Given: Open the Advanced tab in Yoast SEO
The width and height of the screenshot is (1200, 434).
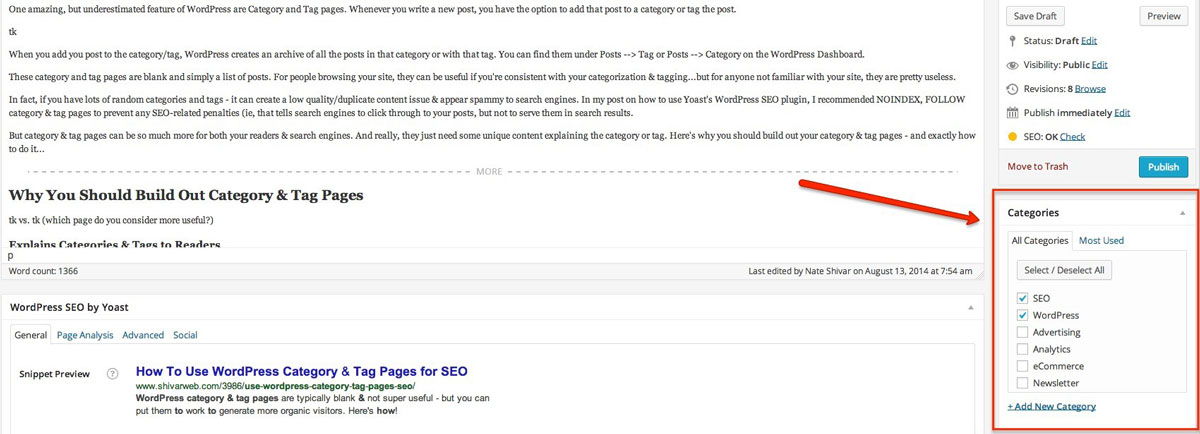Looking at the screenshot, I should pyautogui.click(x=143, y=335).
